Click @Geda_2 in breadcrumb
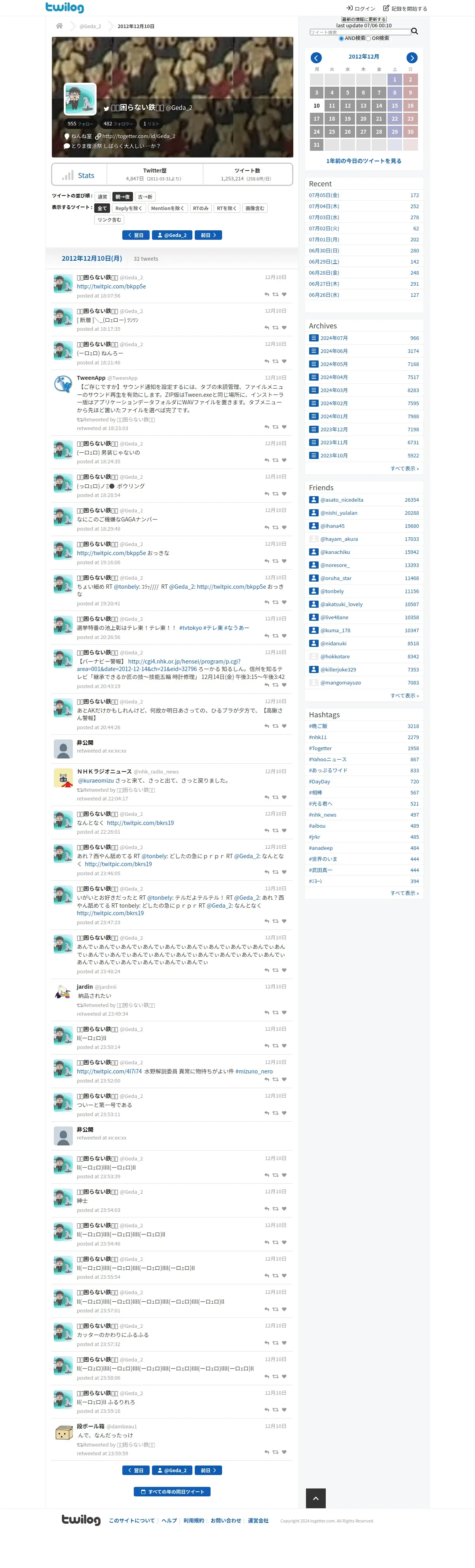 (90, 26)
